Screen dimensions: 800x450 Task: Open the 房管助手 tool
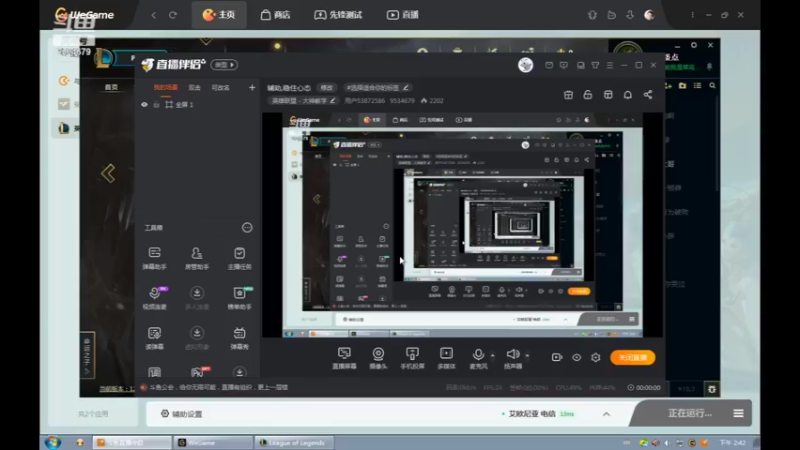click(197, 258)
